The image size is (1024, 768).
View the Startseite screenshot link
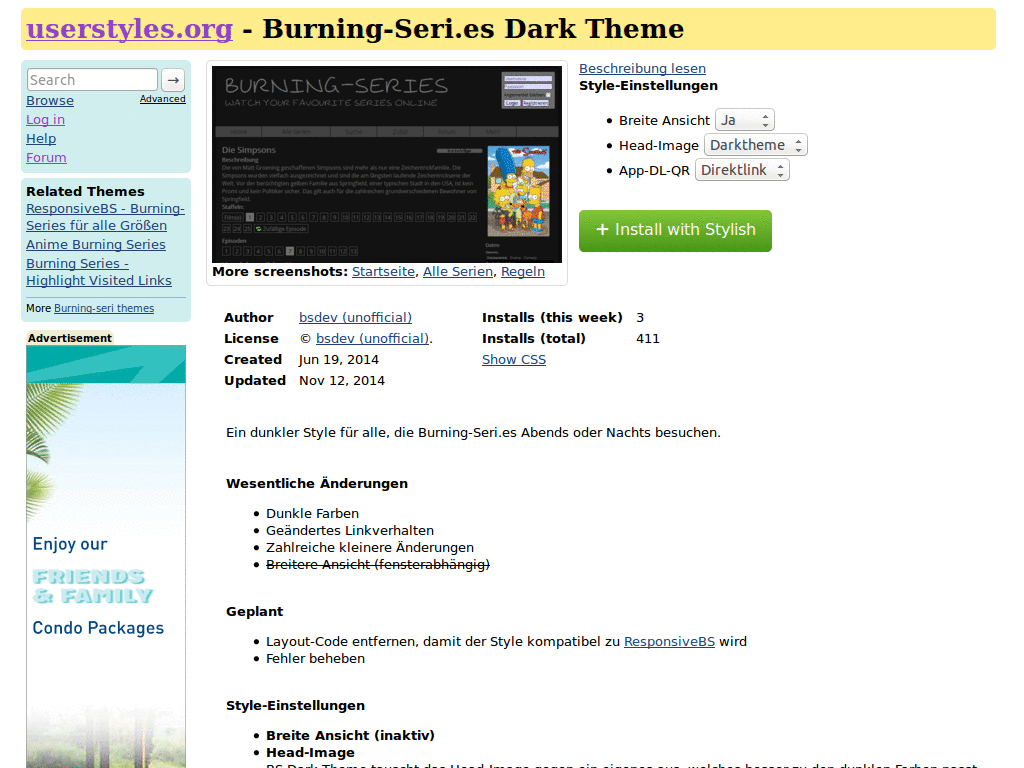[383, 272]
